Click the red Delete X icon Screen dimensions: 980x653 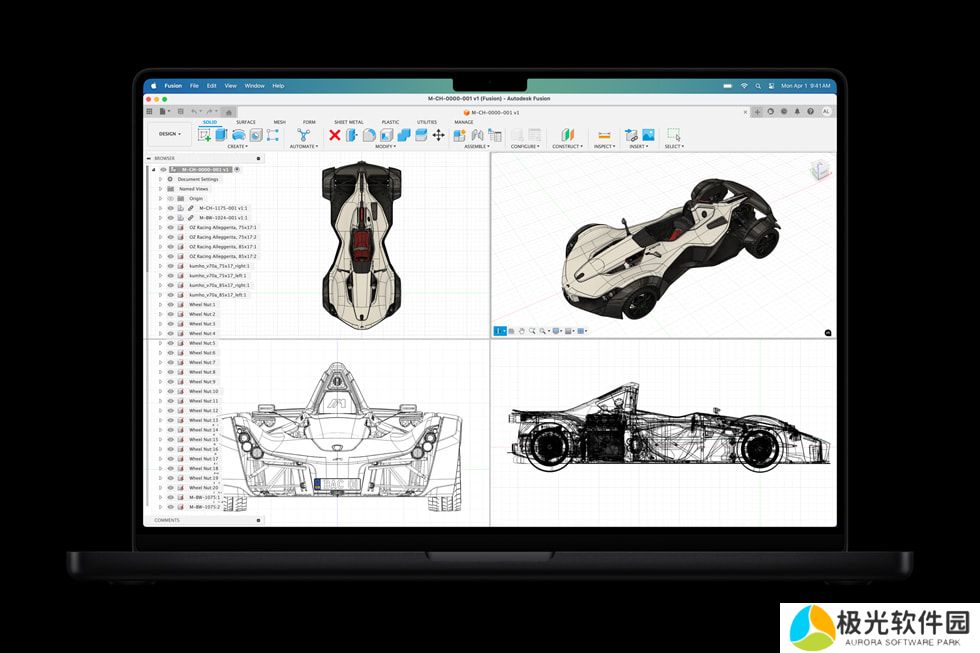pyautogui.click(x=335, y=135)
